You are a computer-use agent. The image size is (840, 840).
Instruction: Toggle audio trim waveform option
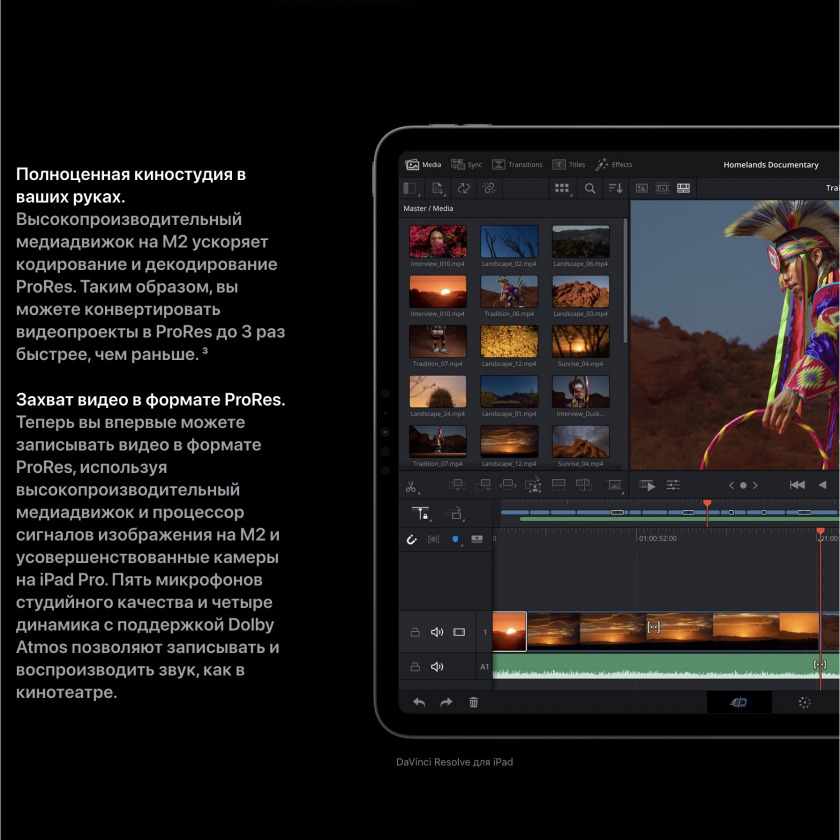coord(433,539)
